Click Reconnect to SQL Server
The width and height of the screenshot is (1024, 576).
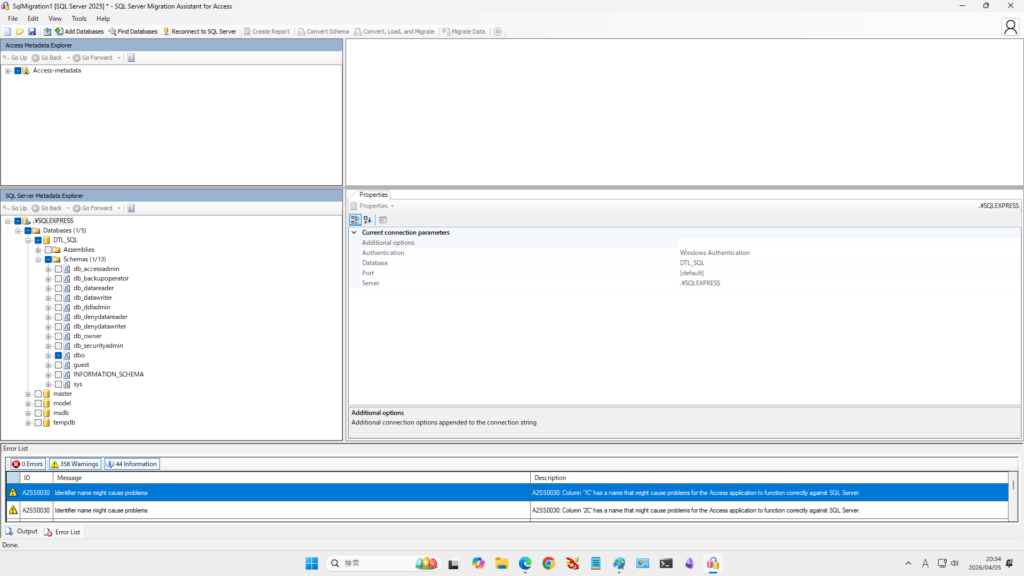[199, 31]
